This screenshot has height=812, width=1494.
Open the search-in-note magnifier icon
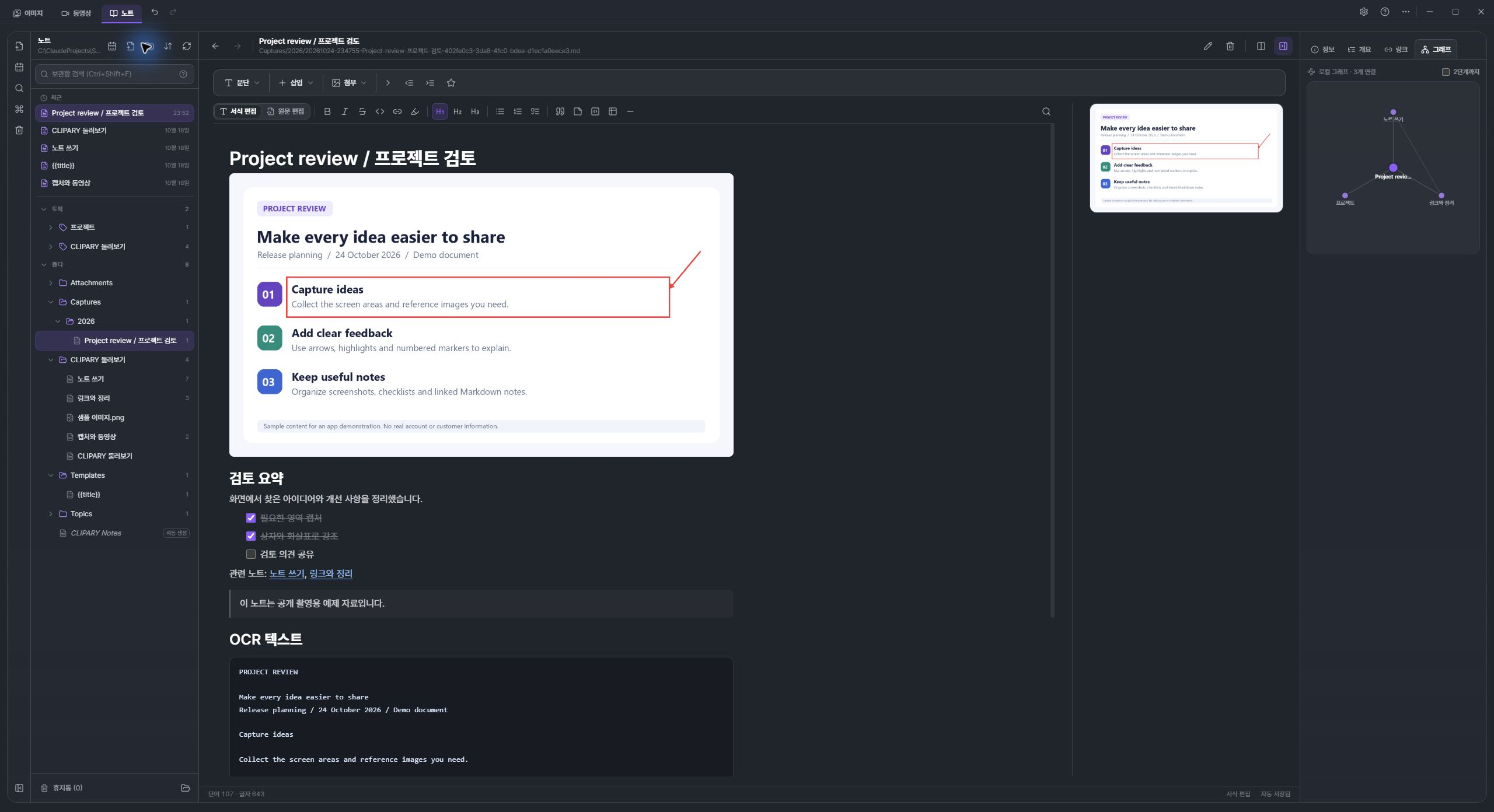(1046, 111)
